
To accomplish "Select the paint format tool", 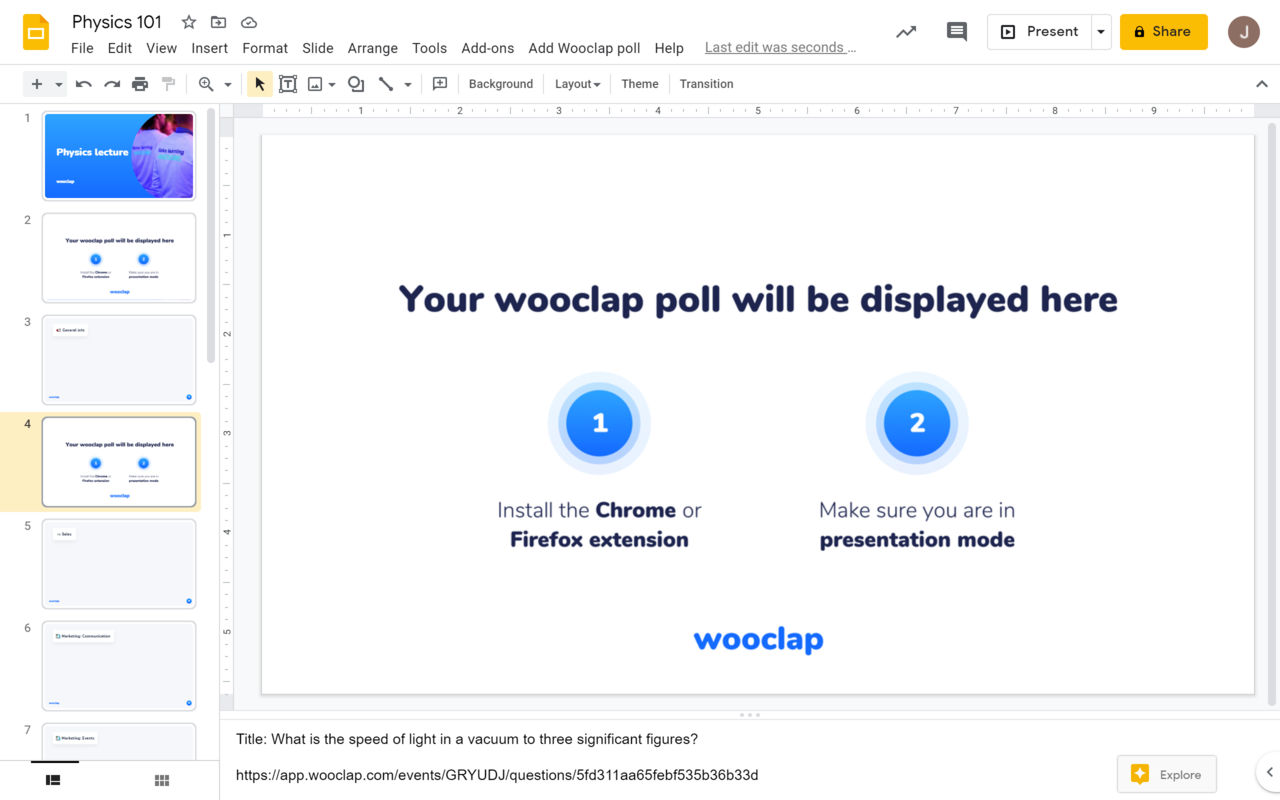I will coord(168,83).
